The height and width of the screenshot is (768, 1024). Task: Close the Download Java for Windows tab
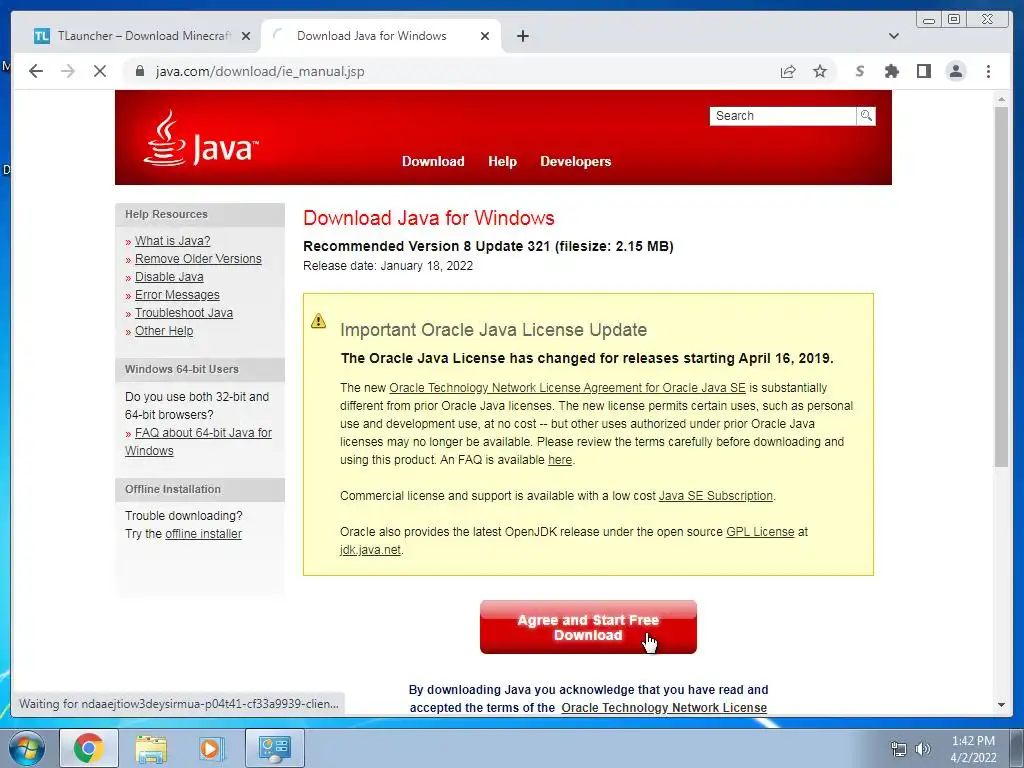485,36
